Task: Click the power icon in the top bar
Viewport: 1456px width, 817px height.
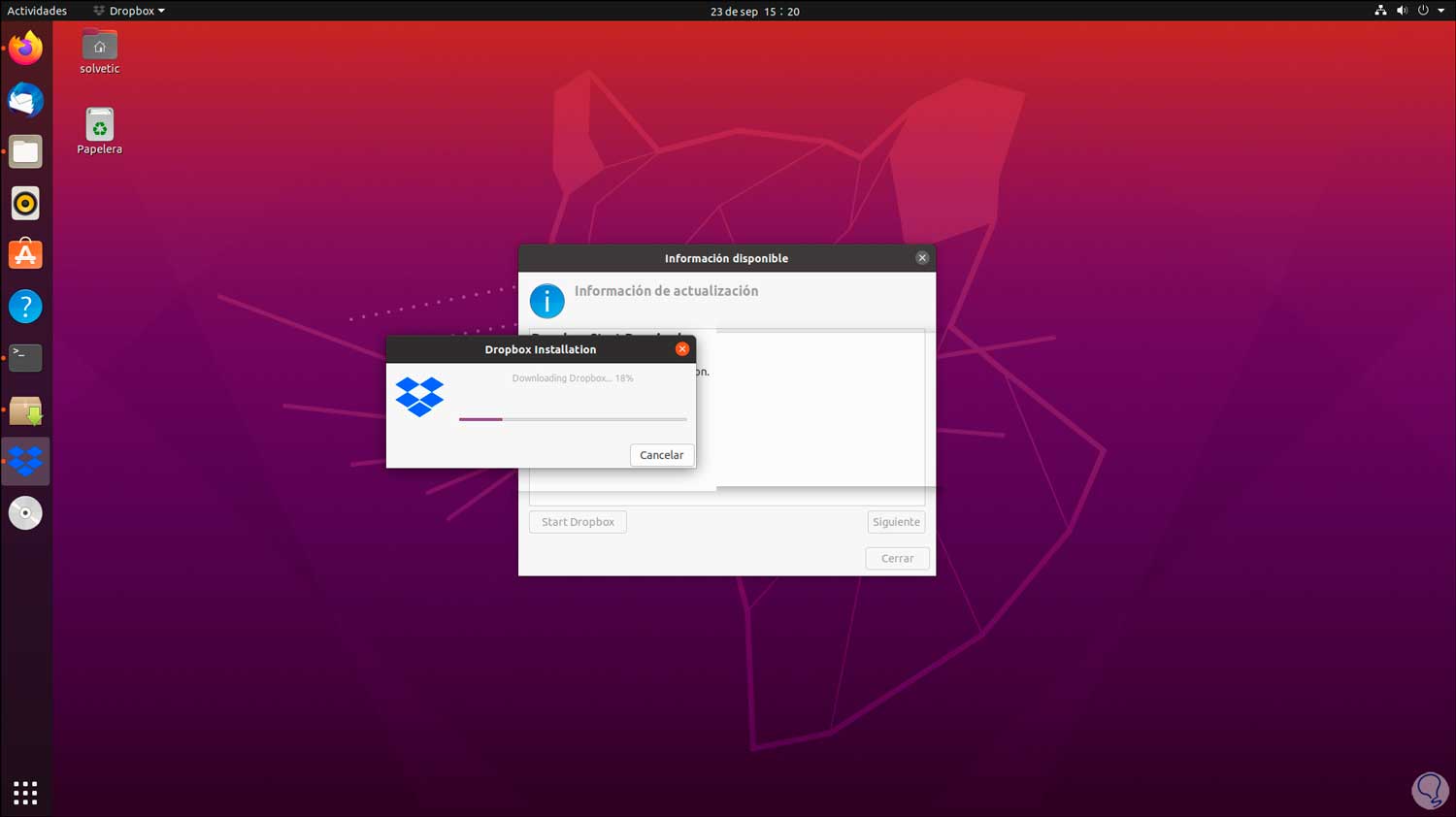Action: point(1423,11)
